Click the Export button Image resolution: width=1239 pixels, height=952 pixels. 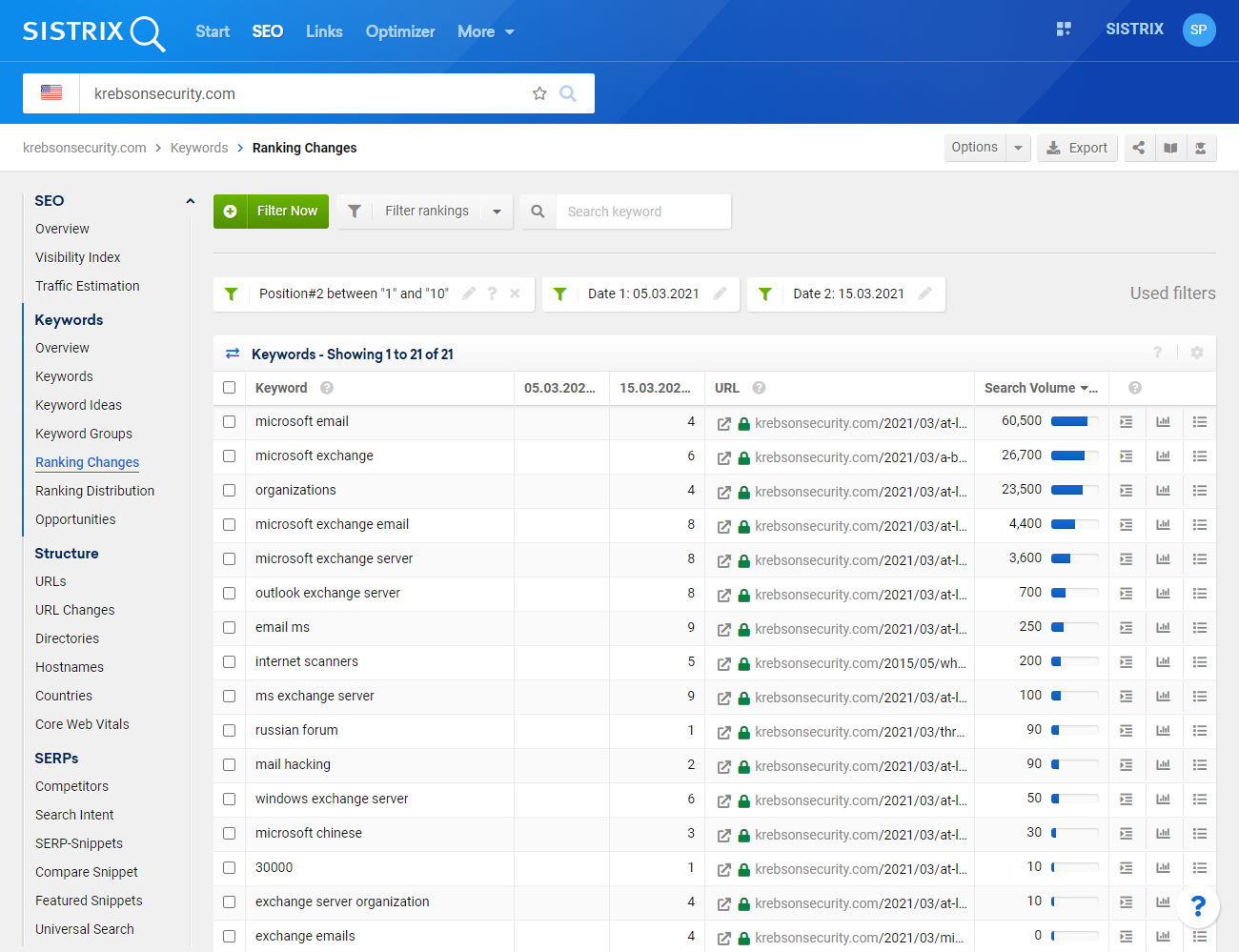pos(1077,148)
